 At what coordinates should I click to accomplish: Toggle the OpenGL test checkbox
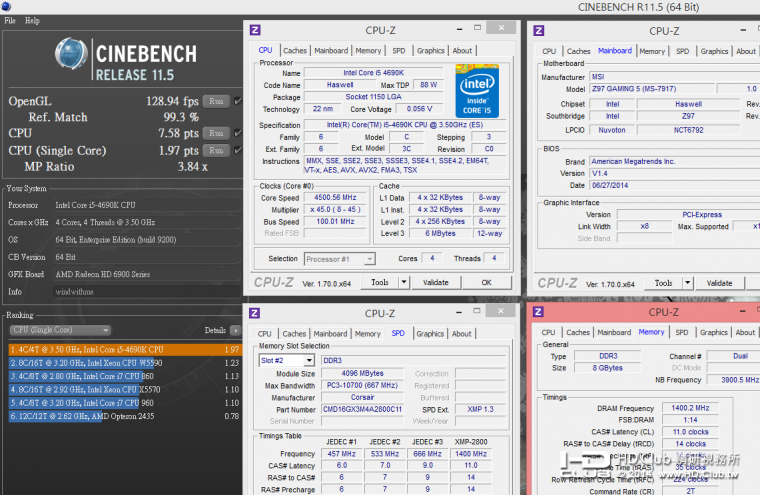coord(237,101)
